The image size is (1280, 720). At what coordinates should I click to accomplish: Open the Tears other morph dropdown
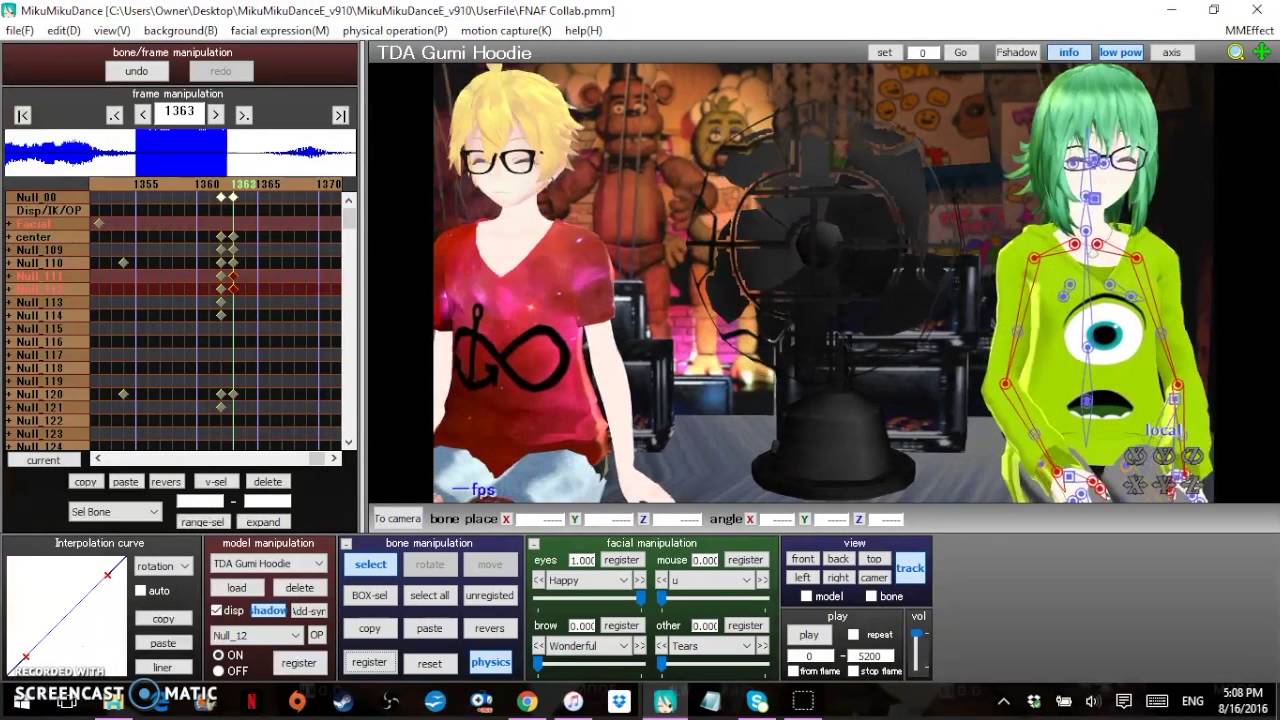(712, 646)
